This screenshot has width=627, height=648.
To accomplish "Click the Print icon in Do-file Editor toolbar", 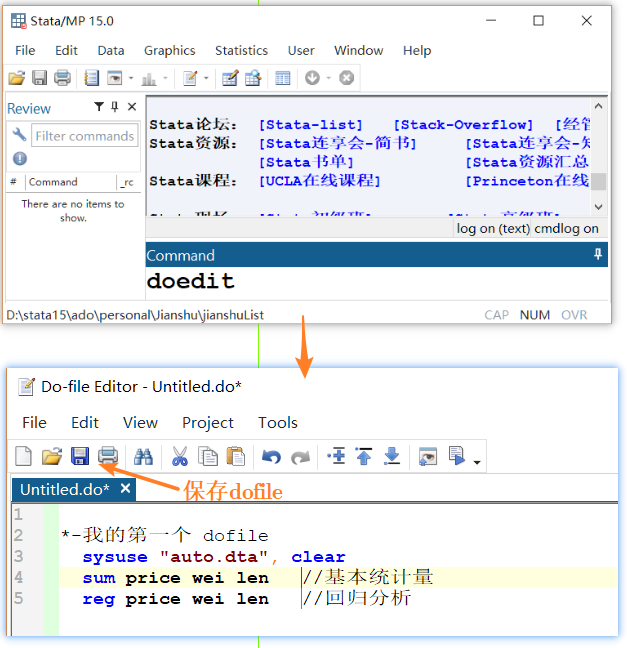I will pyautogui.click(x=108, y=457).
